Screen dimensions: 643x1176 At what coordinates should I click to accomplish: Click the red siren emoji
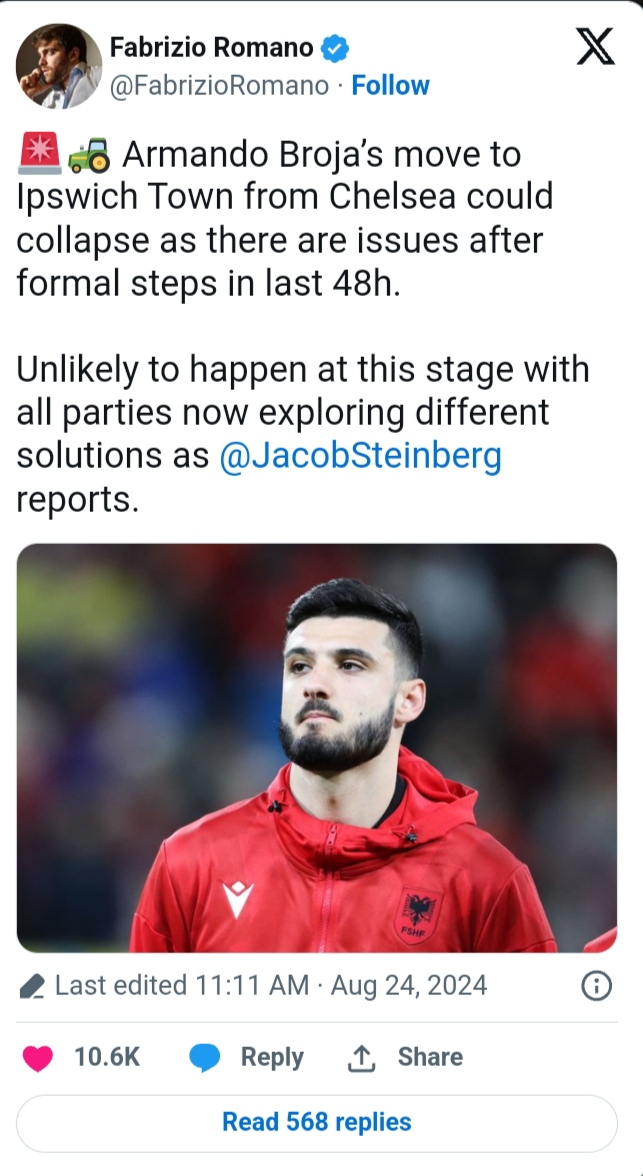pyautogui.click(x=39, y=156)
